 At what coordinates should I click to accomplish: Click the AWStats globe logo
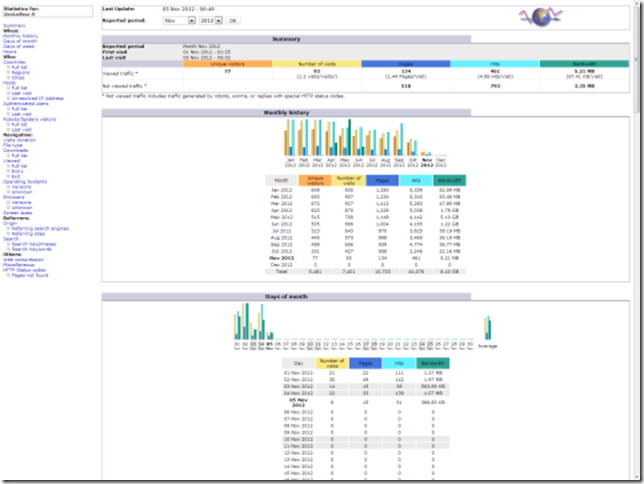[x=541, y=17]
